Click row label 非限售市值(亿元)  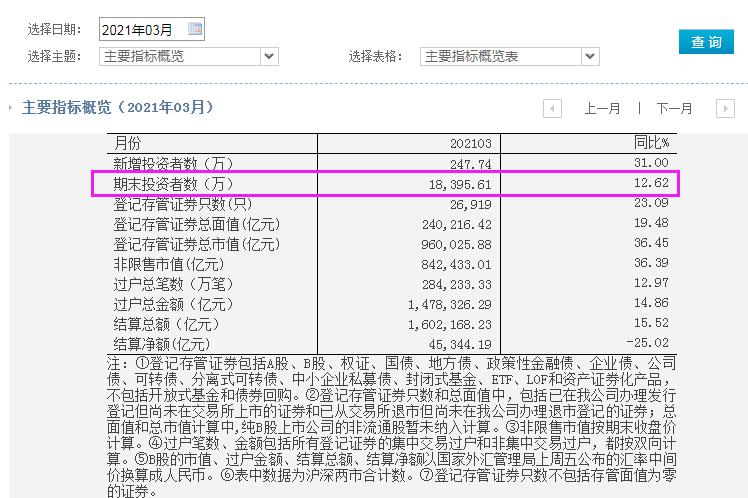coord(168,264)
